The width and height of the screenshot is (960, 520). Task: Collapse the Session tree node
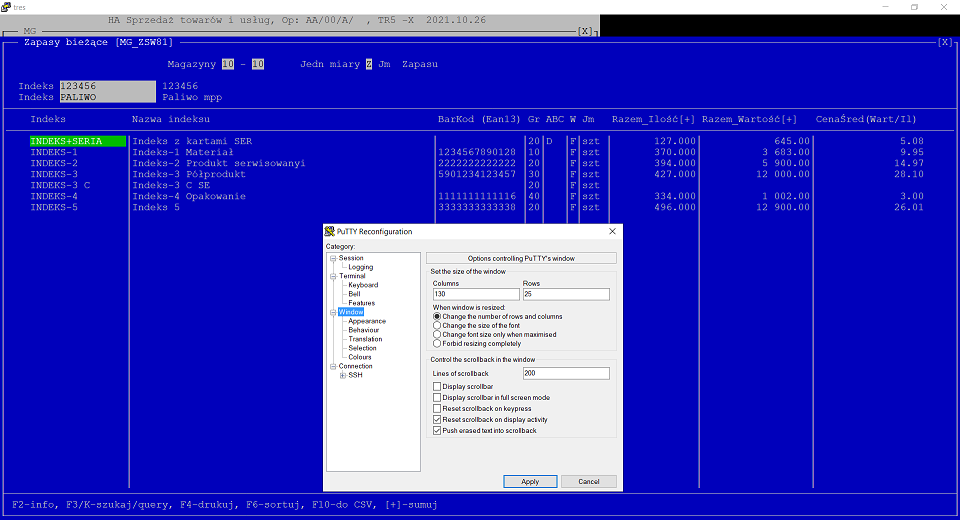pyautogui.click(x=333, y=258)
